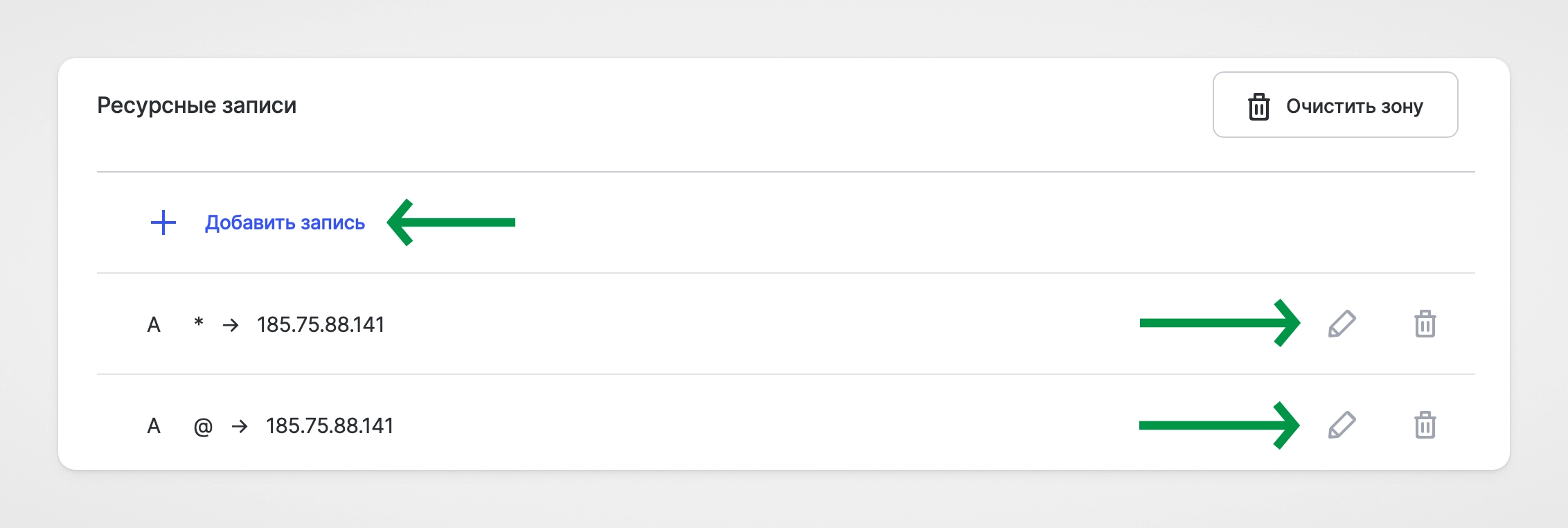Edit the wildcard * A record
Viewport: 1568px width, 528px height.
(1342, 324)
